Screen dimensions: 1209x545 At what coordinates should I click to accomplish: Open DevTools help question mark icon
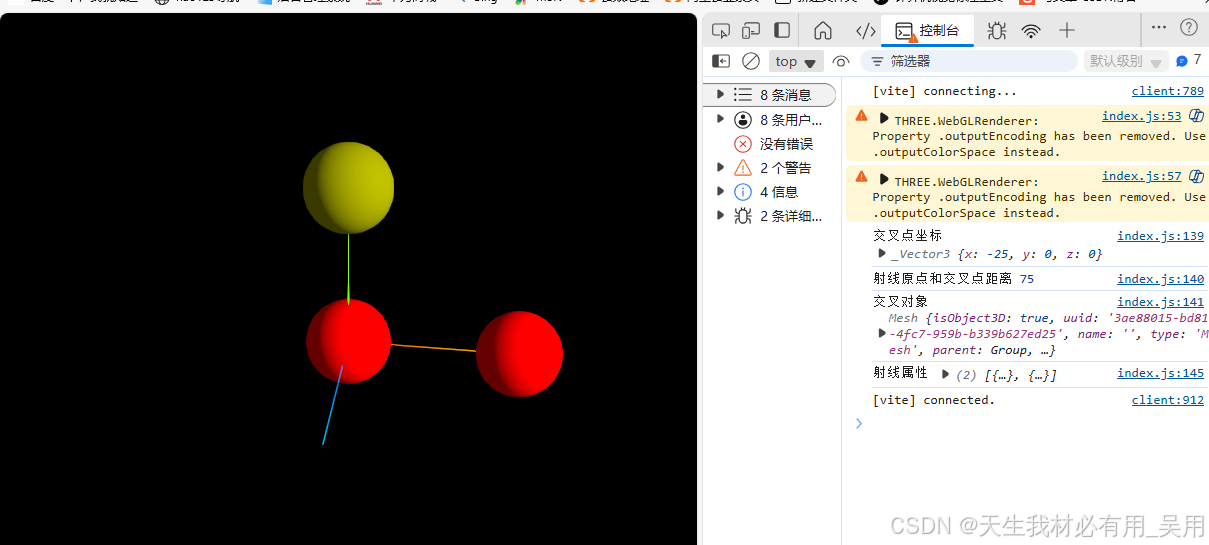click(1188, 27)
